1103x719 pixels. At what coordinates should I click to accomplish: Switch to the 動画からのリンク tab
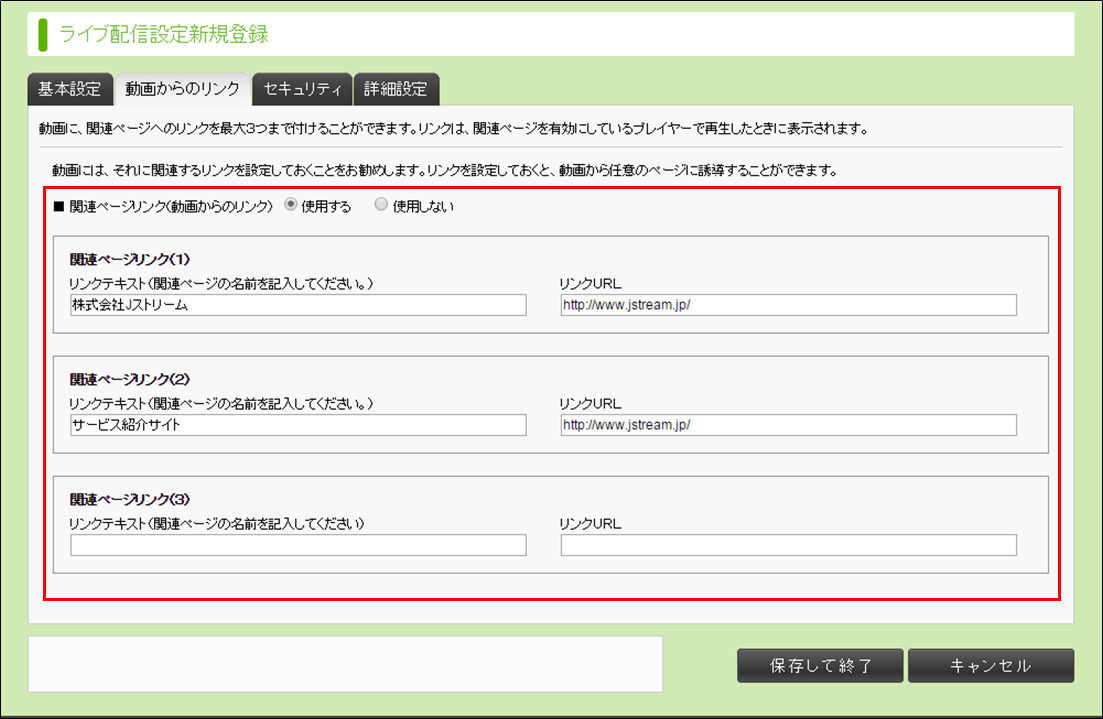pyautogui.click(x=182, y=89)
